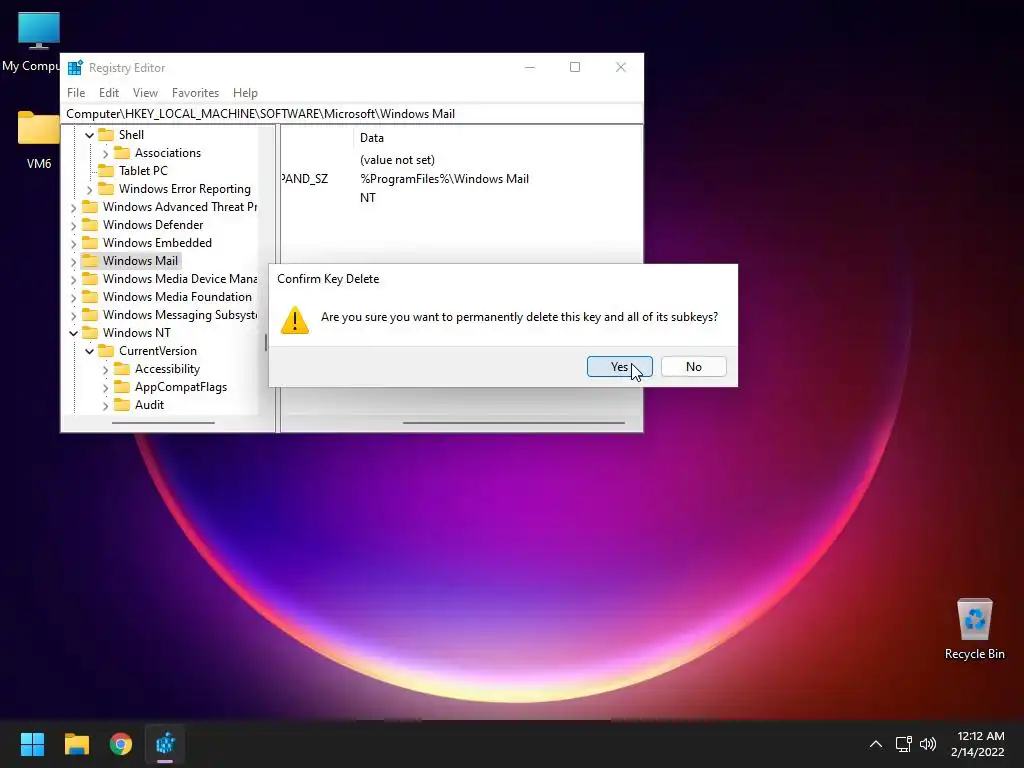Collapse the Windows NT key
Screen dimensions: 1024x768
[x=73, y=333]
